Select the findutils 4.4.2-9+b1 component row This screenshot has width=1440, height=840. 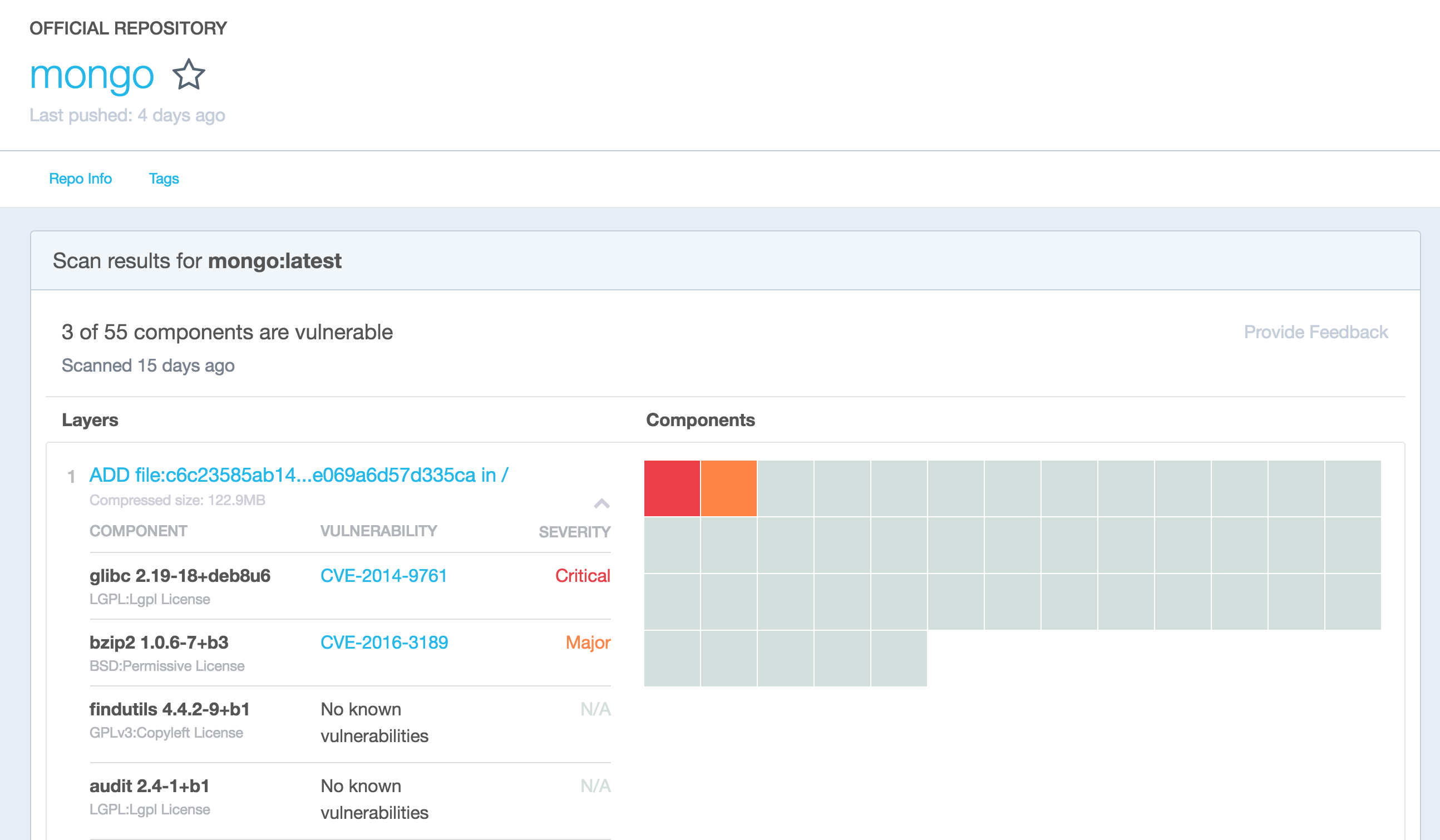click(x=170, y=709)
